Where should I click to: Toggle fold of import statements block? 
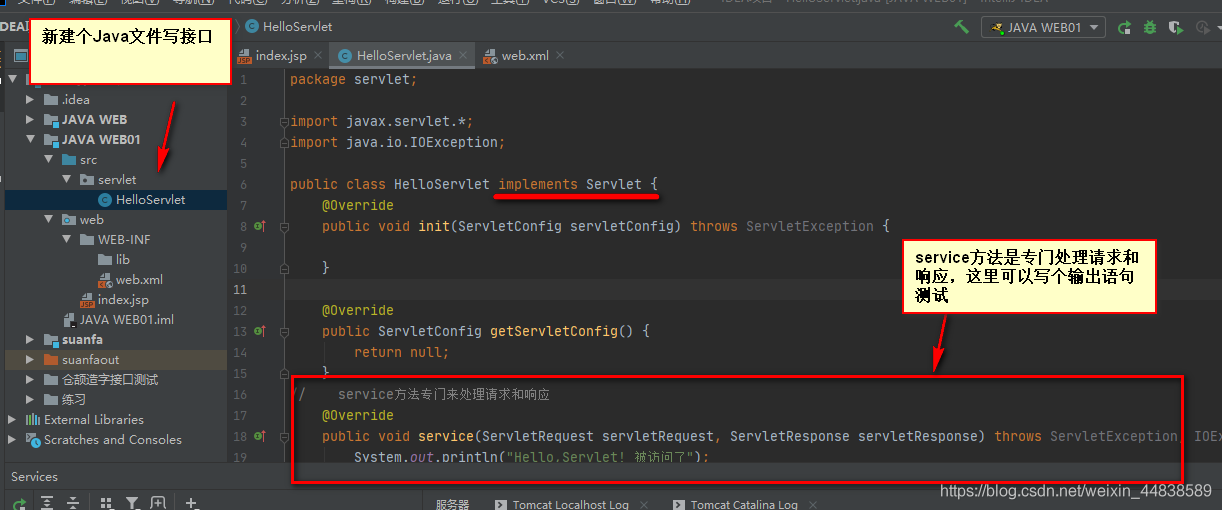[284, 122]
